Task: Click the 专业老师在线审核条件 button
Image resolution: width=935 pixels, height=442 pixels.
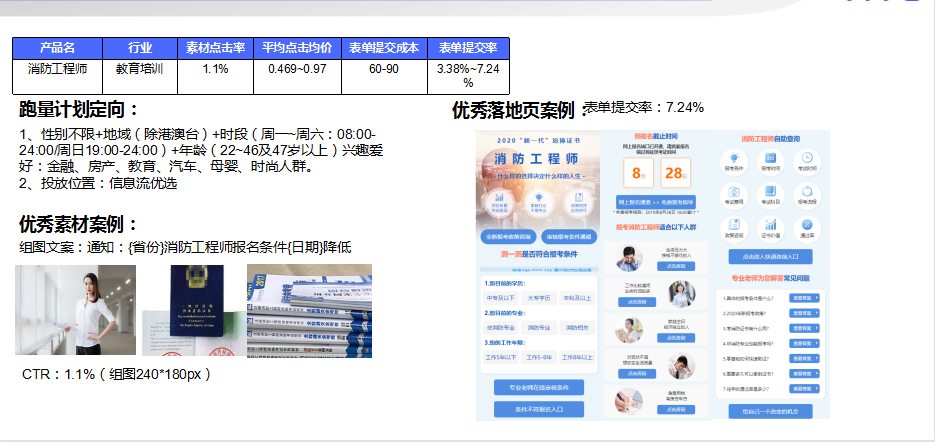Action: click(x=538, y=388)
